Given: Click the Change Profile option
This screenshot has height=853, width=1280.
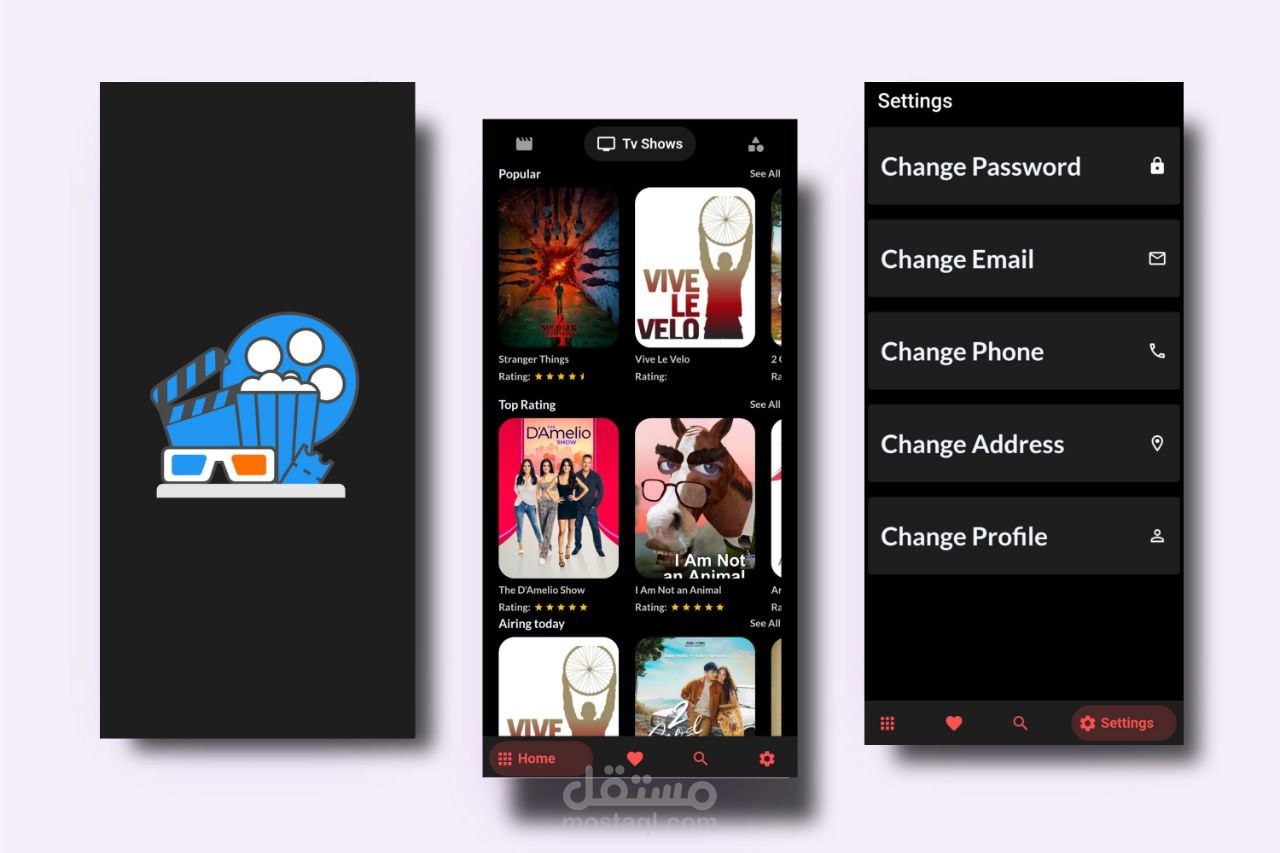Looking at the screenshot, I should [1024, 536].
